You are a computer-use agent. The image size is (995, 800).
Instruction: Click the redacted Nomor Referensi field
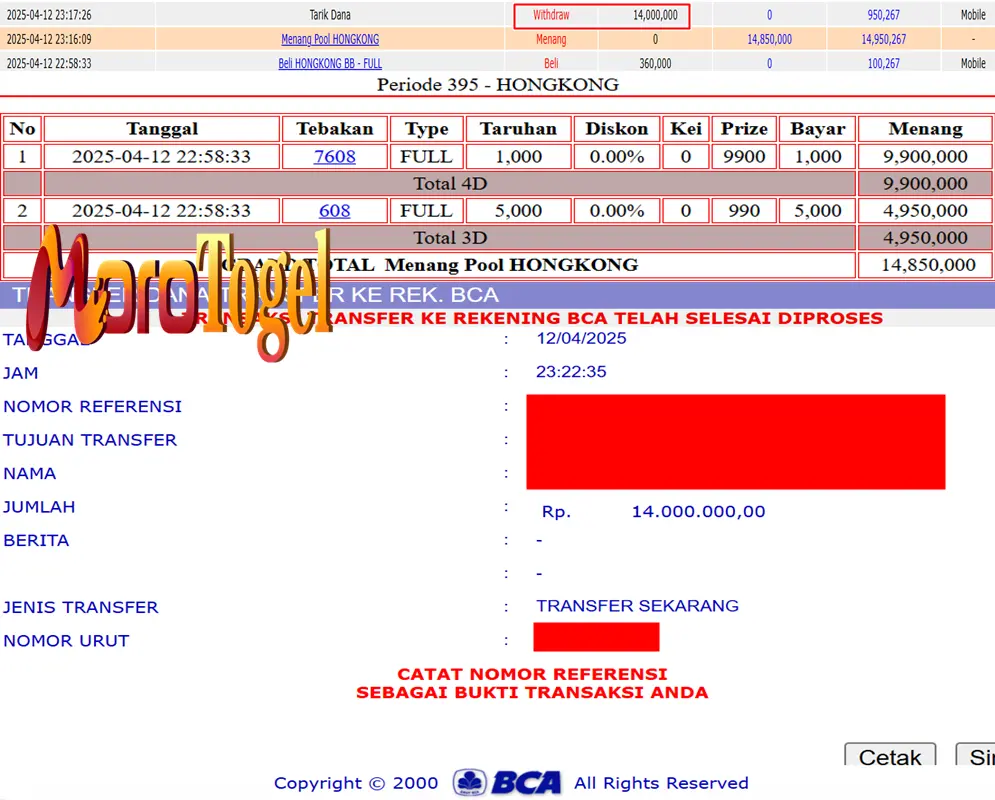point(735,406)
